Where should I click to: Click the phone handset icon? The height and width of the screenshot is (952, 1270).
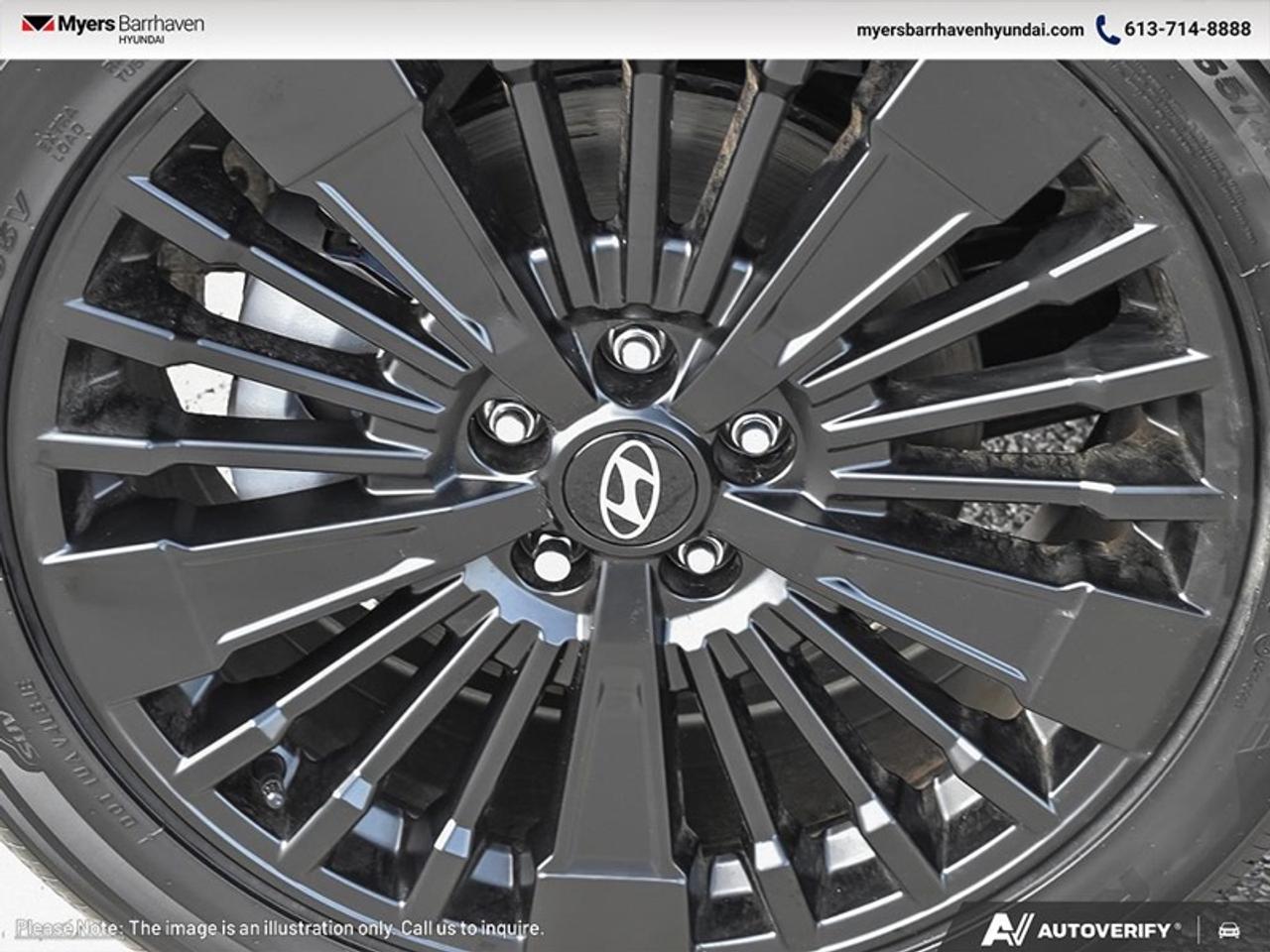1107,30
